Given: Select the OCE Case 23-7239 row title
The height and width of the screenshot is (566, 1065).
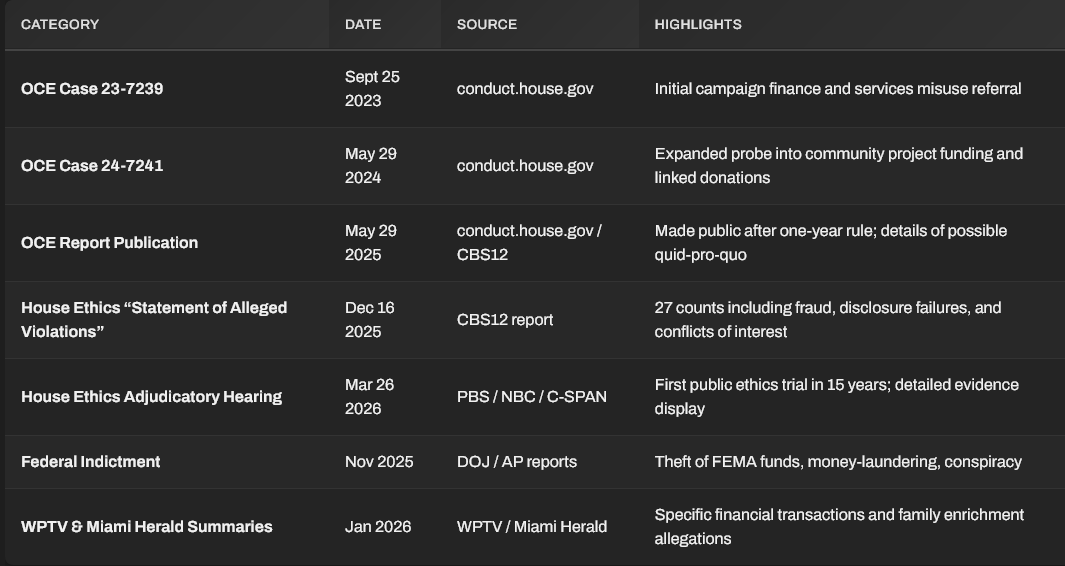Looking at the screenshot, I should coord(92,89).
